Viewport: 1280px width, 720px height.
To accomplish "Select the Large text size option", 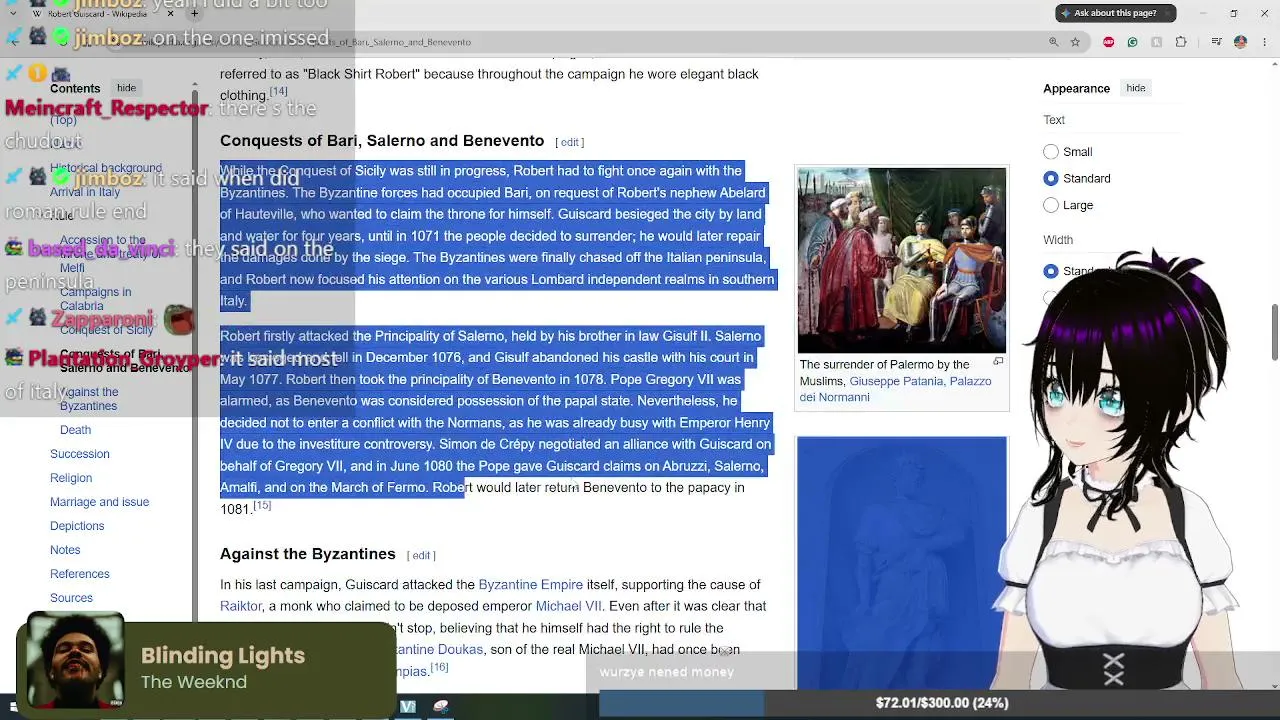I will 1051,205.
